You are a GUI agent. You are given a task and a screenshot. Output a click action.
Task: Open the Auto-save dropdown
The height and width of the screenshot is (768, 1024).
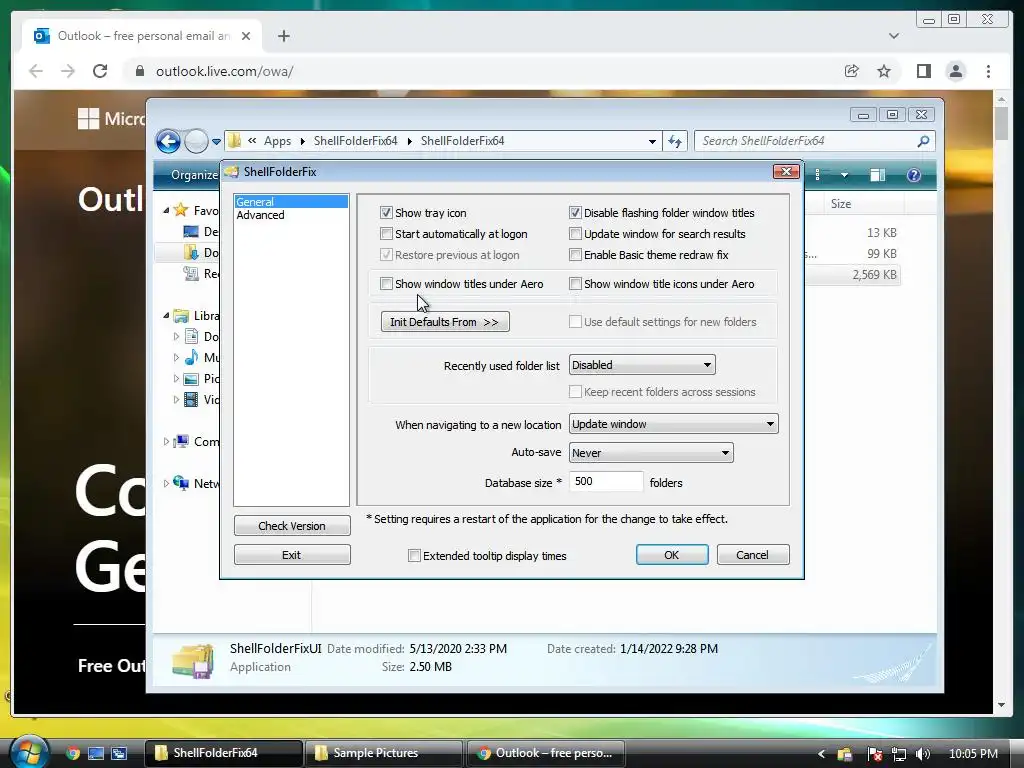[x=651, y=453]
